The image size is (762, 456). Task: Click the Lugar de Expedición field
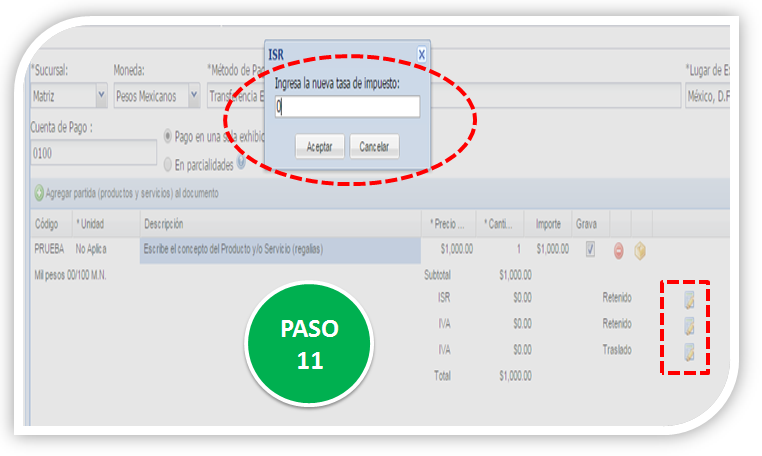(708, 96)
